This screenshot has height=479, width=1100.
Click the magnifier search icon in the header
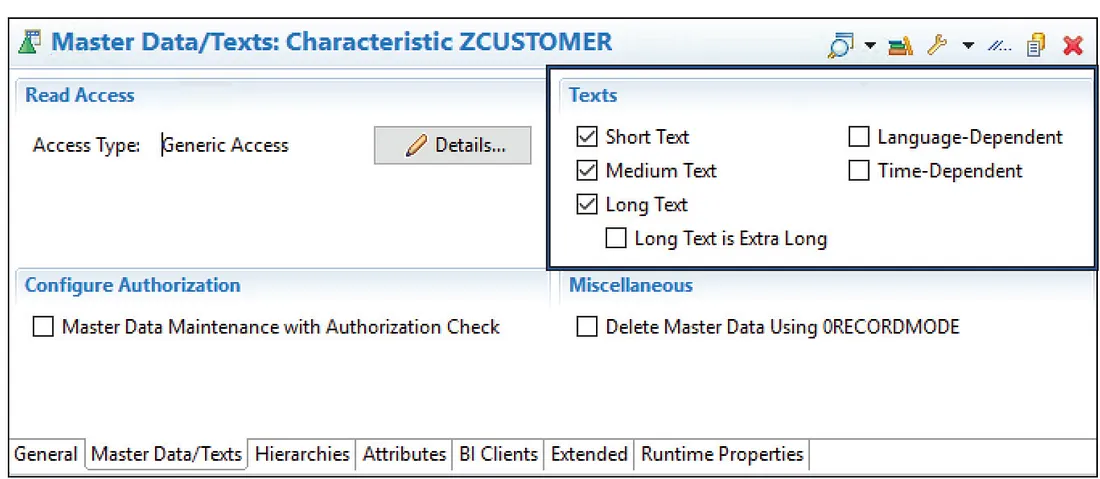(842, 45)
